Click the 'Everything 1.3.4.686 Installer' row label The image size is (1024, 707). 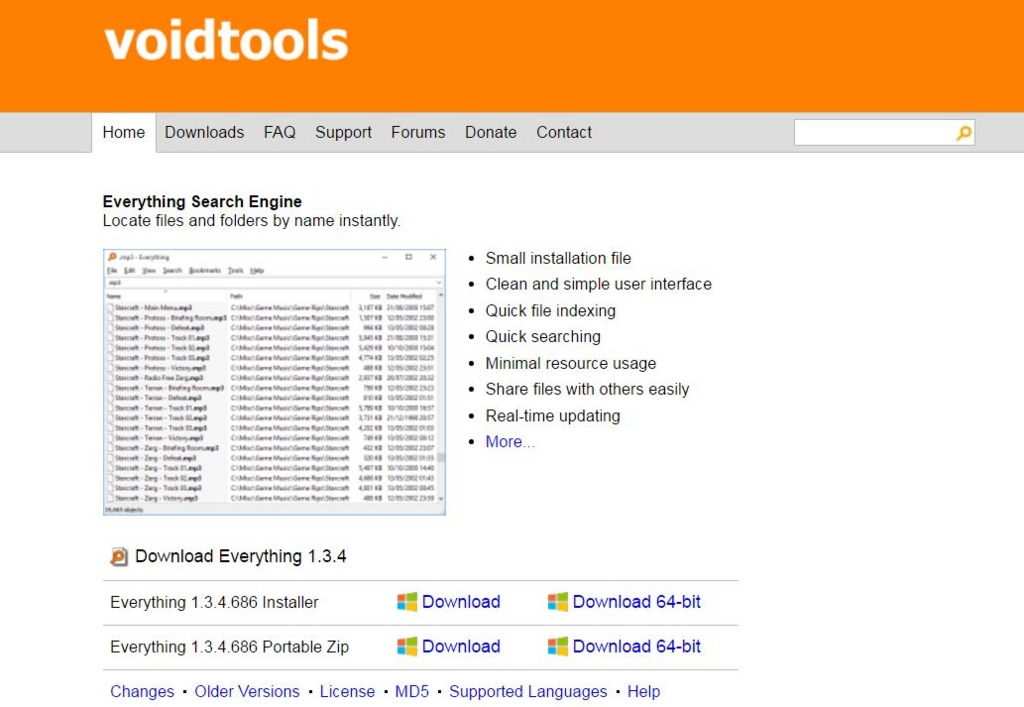214,602
